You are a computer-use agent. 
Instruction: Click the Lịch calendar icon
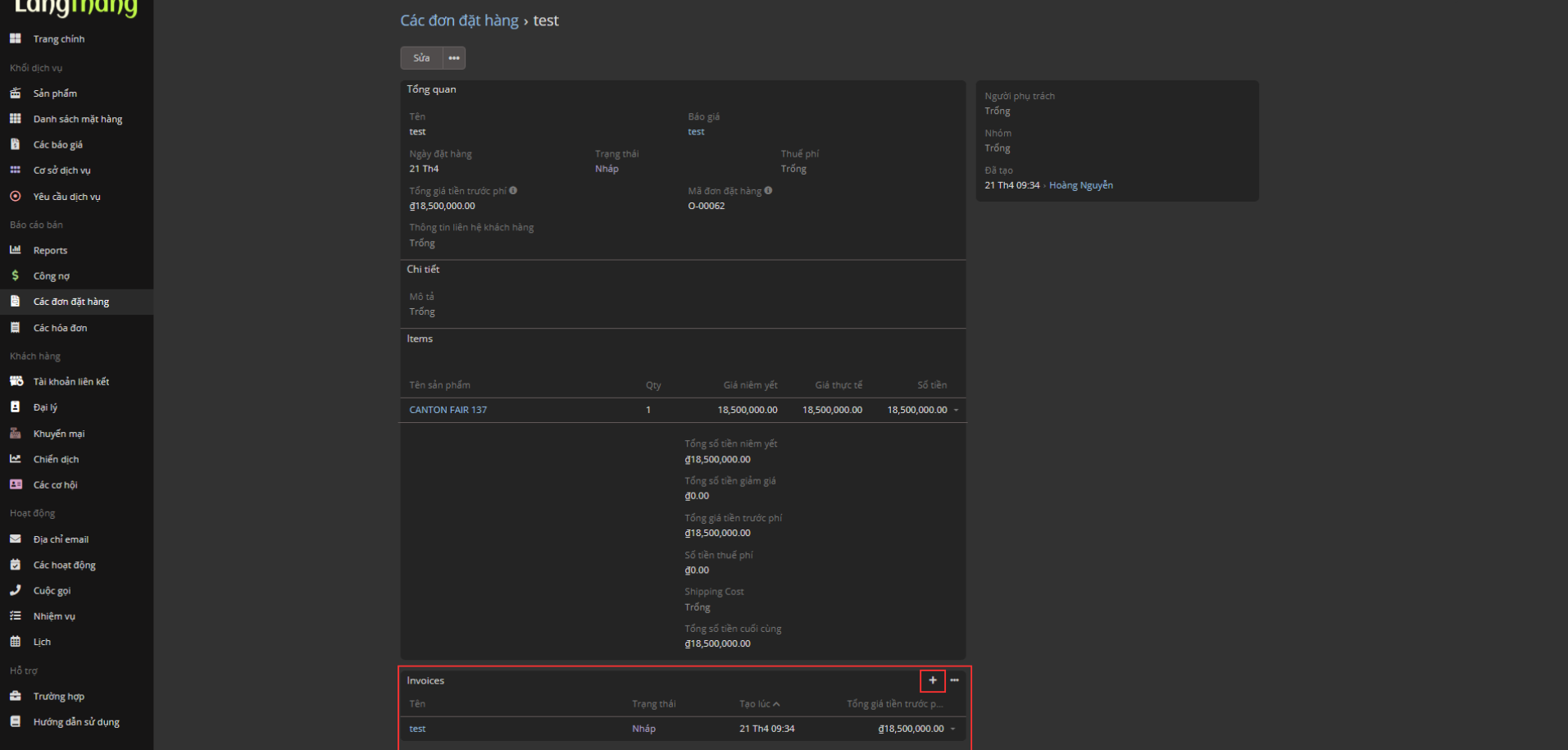coord(16,642)
